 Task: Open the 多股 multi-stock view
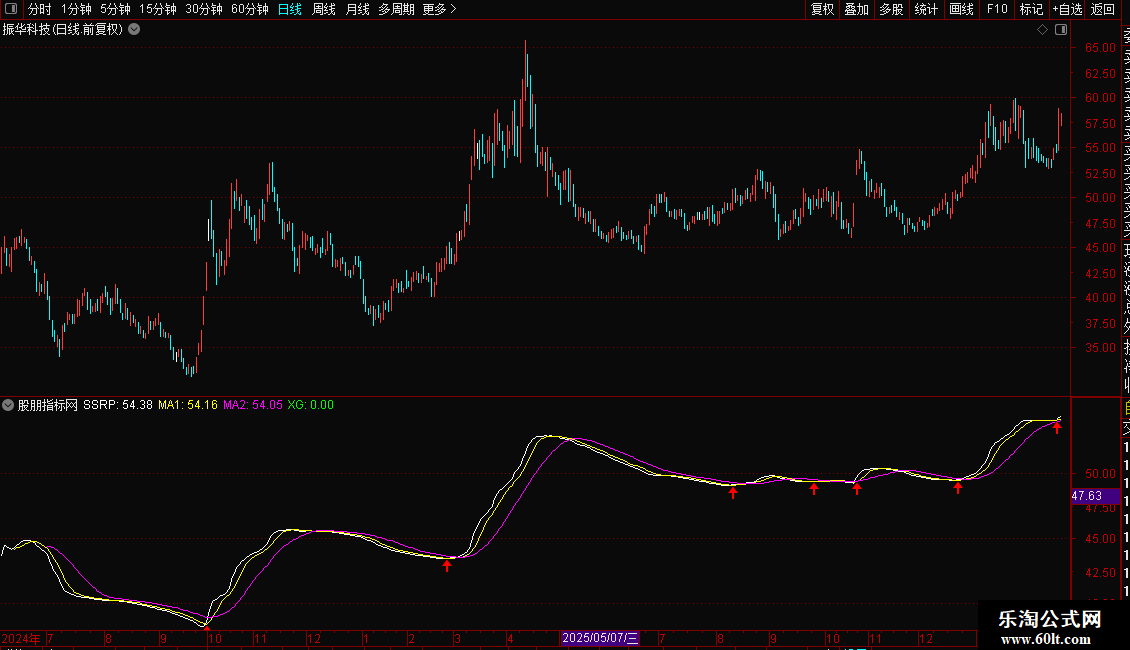click(891, 9)
